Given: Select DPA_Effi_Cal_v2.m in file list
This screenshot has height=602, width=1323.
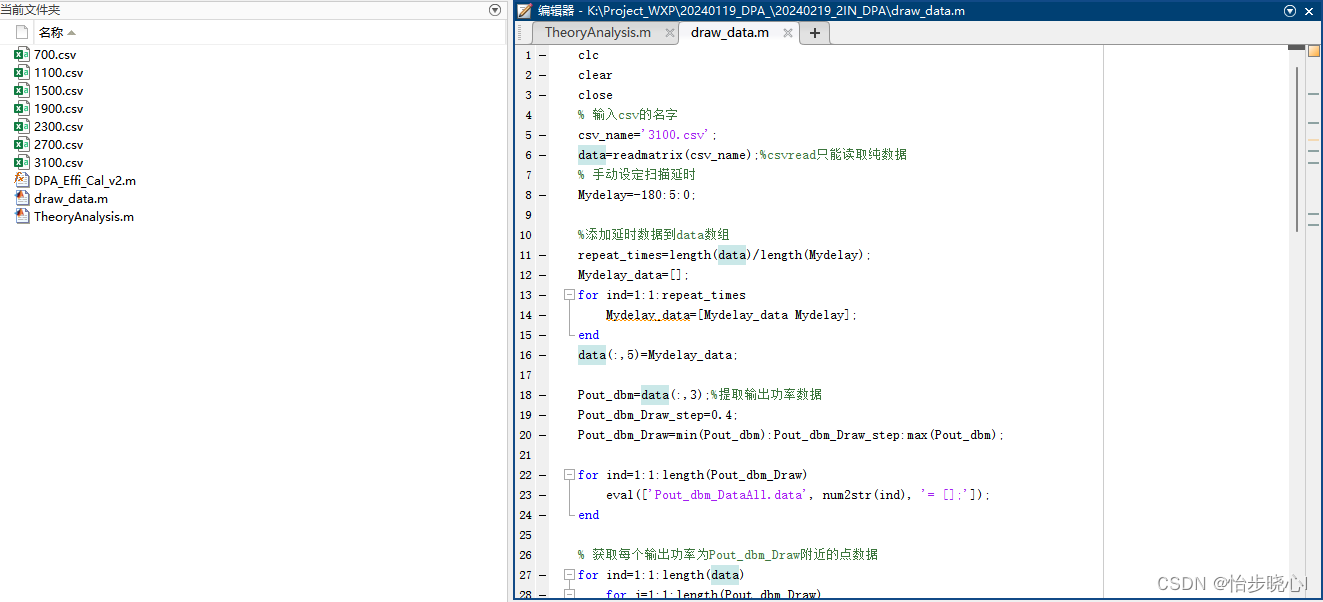Looking at the screenshot, I should [85, 181].
